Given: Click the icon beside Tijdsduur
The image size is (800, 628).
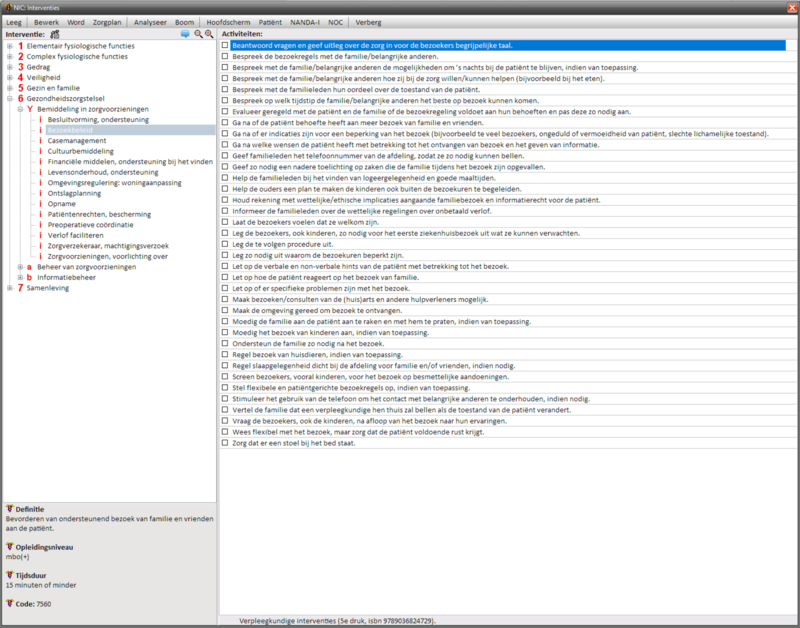Looking at the screenshot, I should (10, 575).
